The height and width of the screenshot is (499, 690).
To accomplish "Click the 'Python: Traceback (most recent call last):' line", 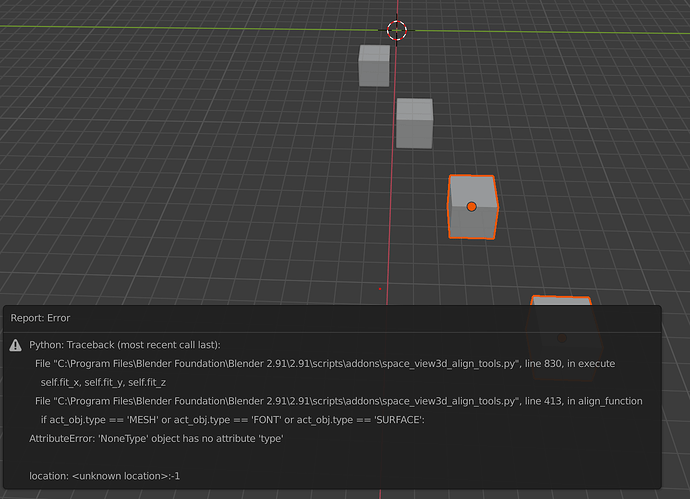I will coord(125,345).
